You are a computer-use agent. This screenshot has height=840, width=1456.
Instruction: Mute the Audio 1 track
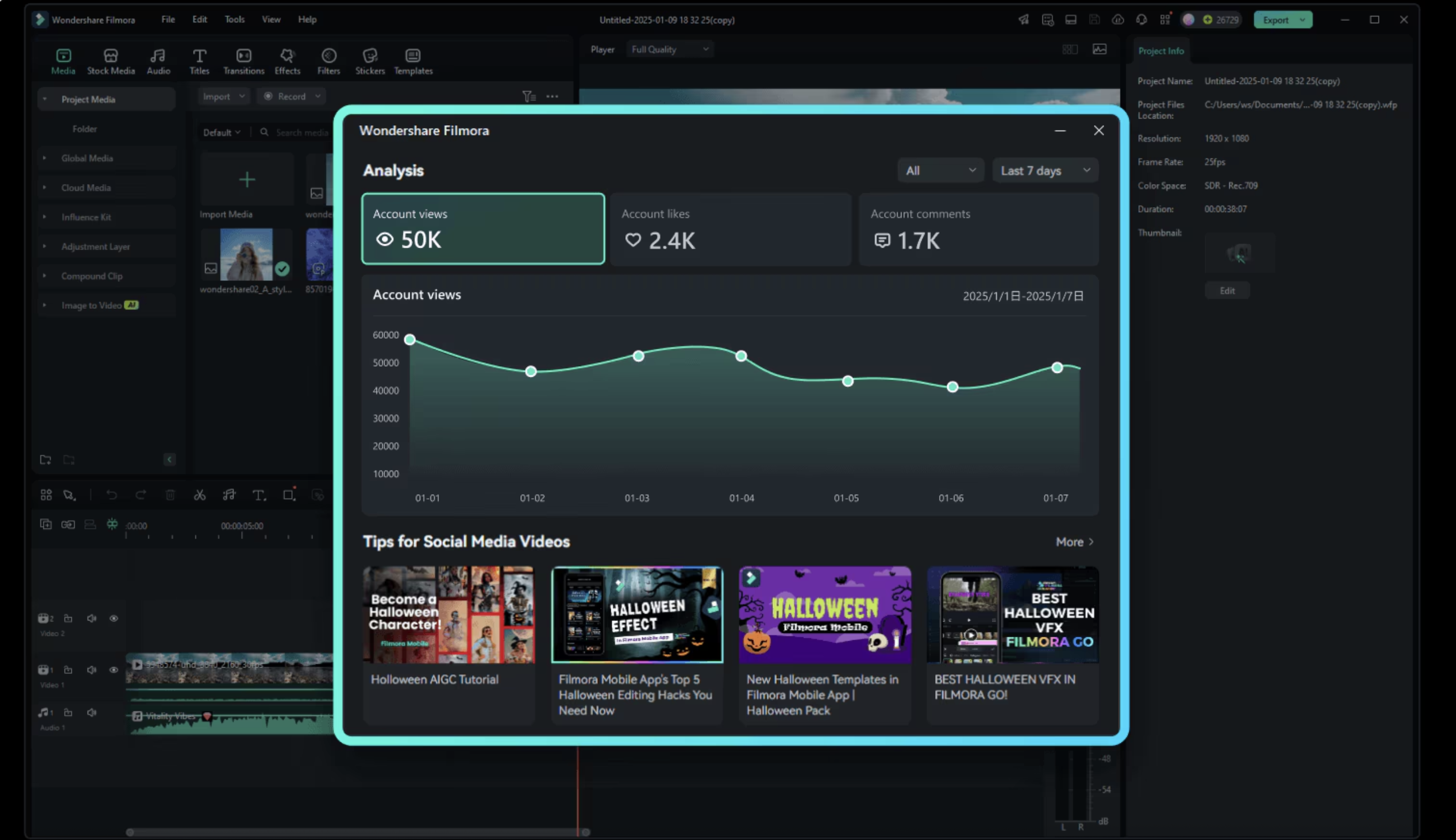pyautogui.click(x=91, y=713)
